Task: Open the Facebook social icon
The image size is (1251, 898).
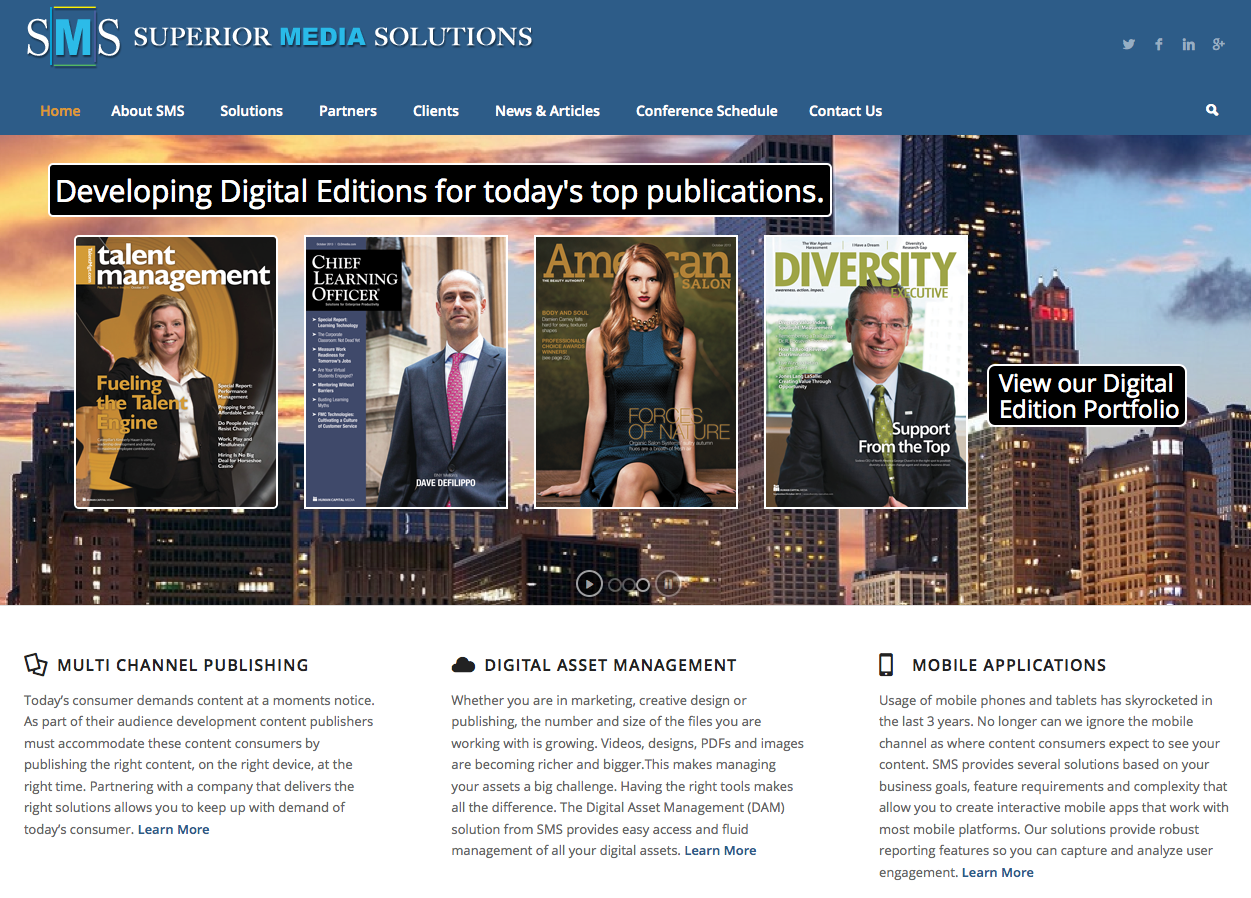Action: 1159,44
